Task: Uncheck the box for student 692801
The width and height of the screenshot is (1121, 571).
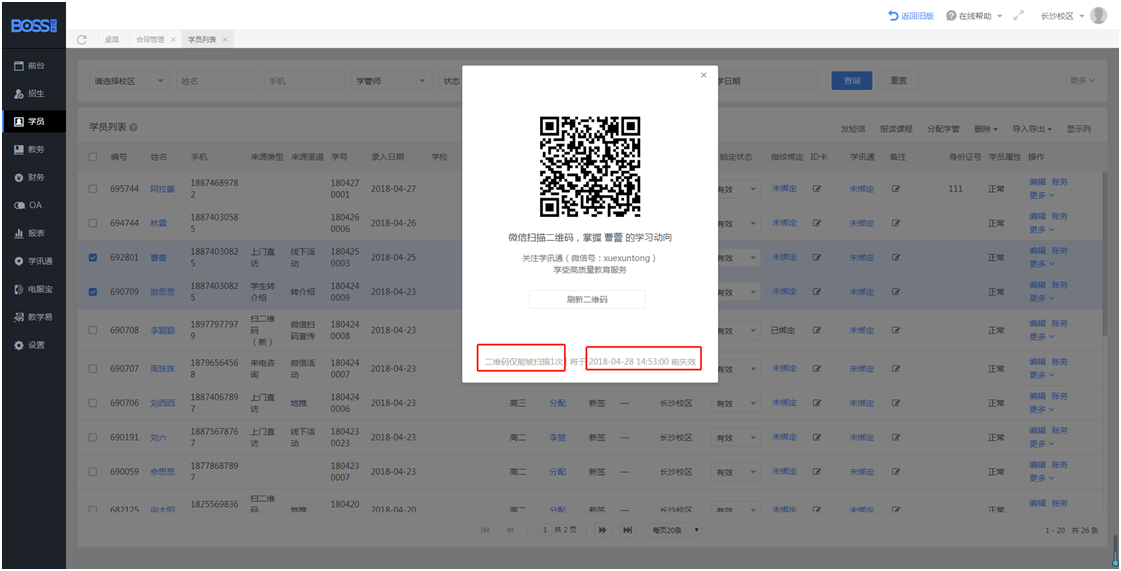Action: click(93, 257)
